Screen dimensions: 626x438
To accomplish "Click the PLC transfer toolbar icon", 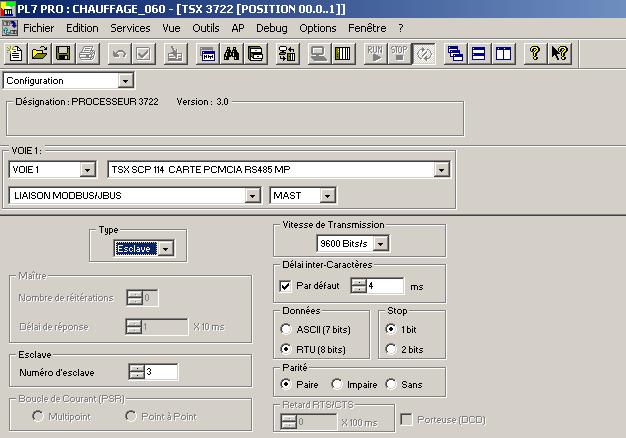I will pyautogui.click(x=287, y=54).
